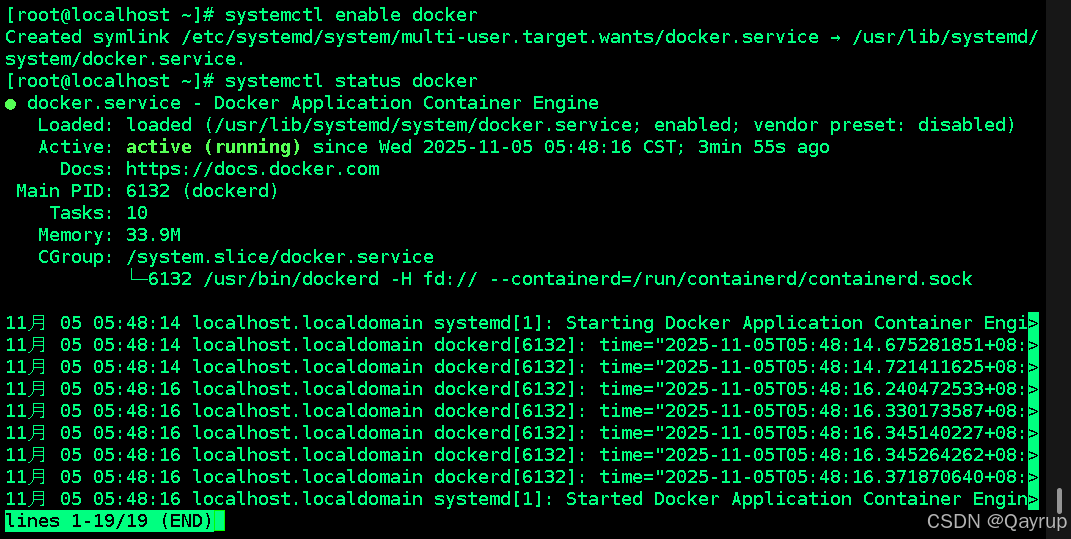The height and width of the screenshot is (539, 1071).
Task: Click the 'lines 1-19/19 (END)' pager status
Action: pos(109,521)
